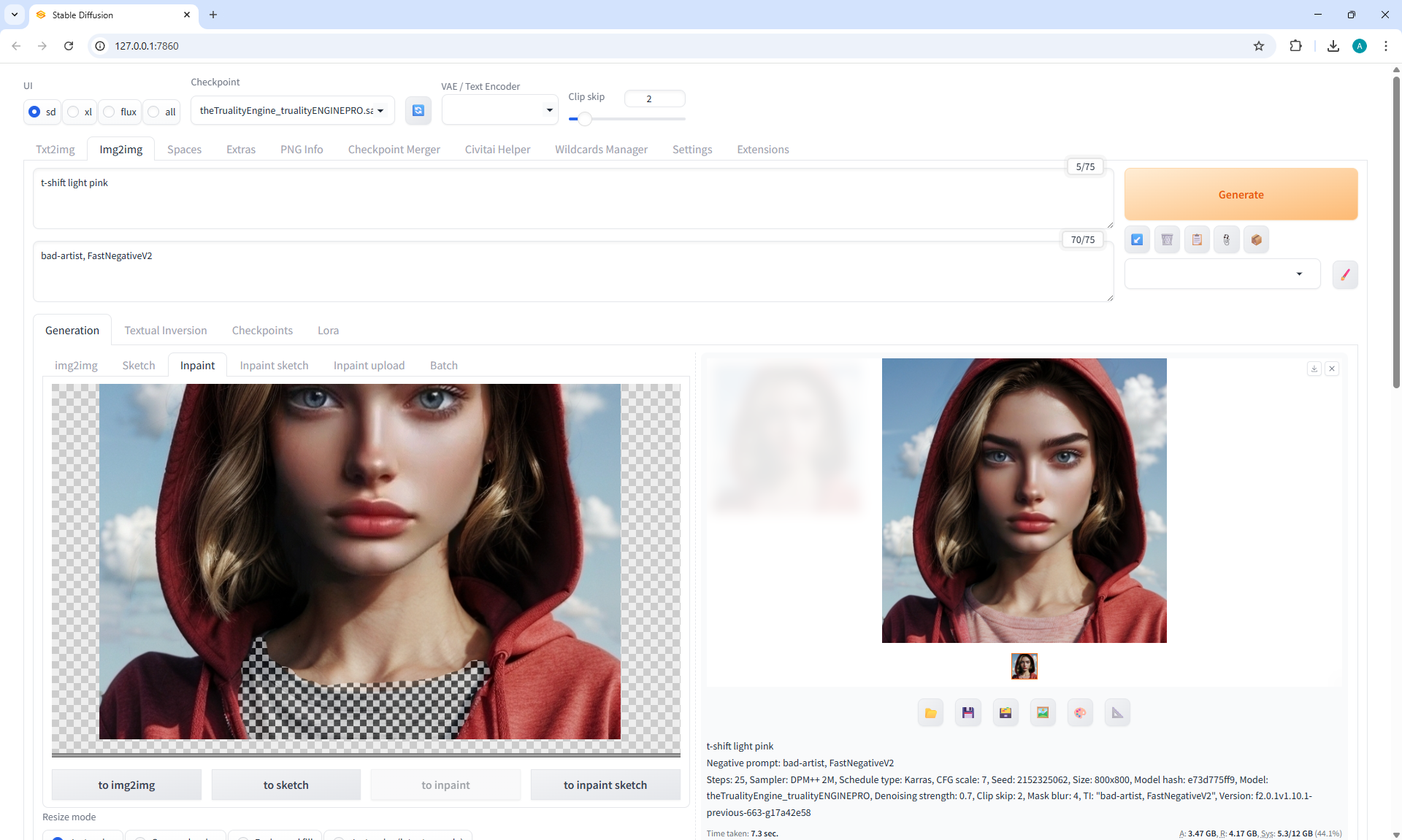This screenshot has width=1402, height=840.
Task: Open the Checkpoint model dropdown
Action: coord(292,110)
